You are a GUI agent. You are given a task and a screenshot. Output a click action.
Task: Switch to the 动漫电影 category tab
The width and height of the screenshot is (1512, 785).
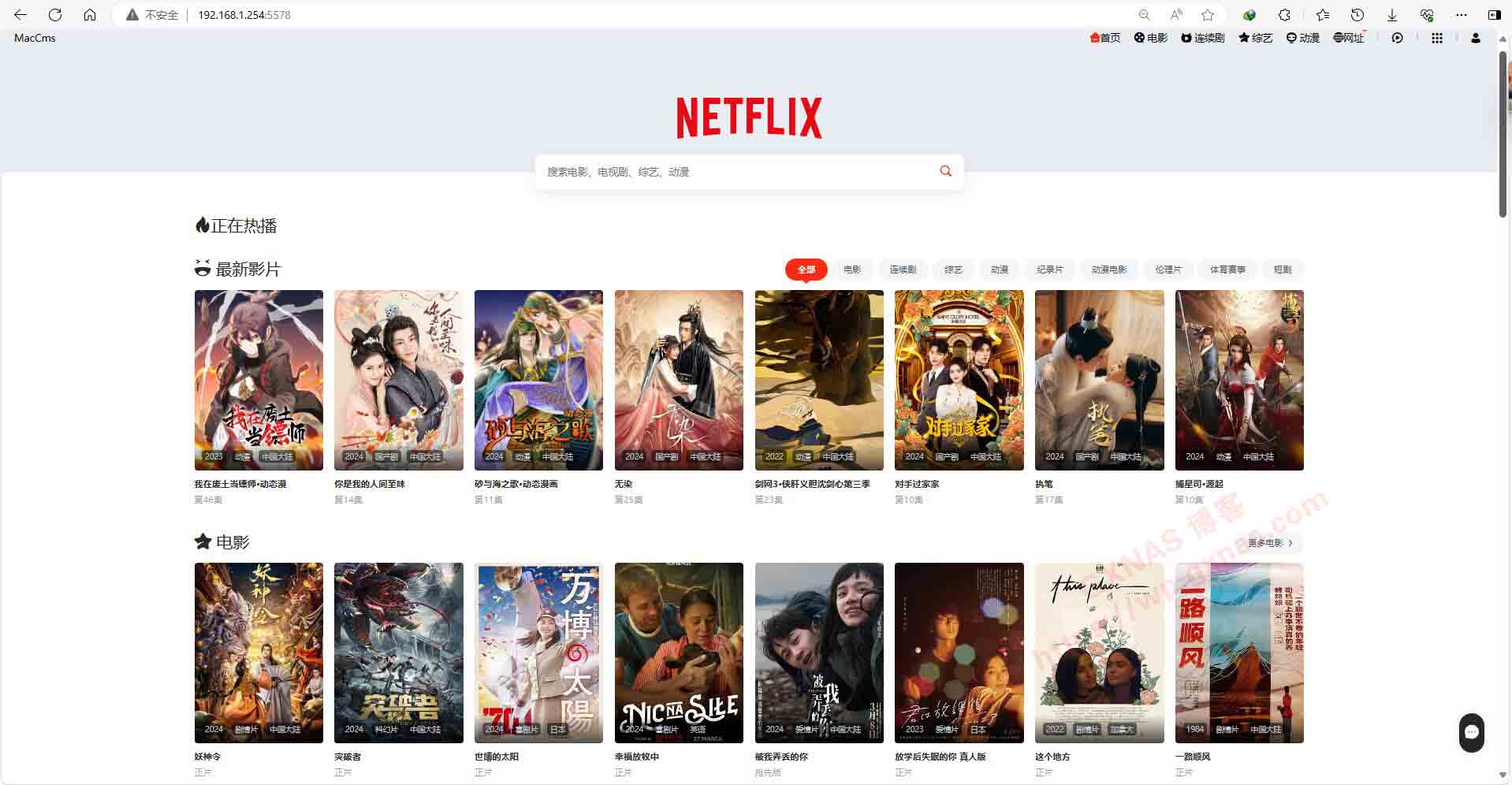(x=1108, y=270)
